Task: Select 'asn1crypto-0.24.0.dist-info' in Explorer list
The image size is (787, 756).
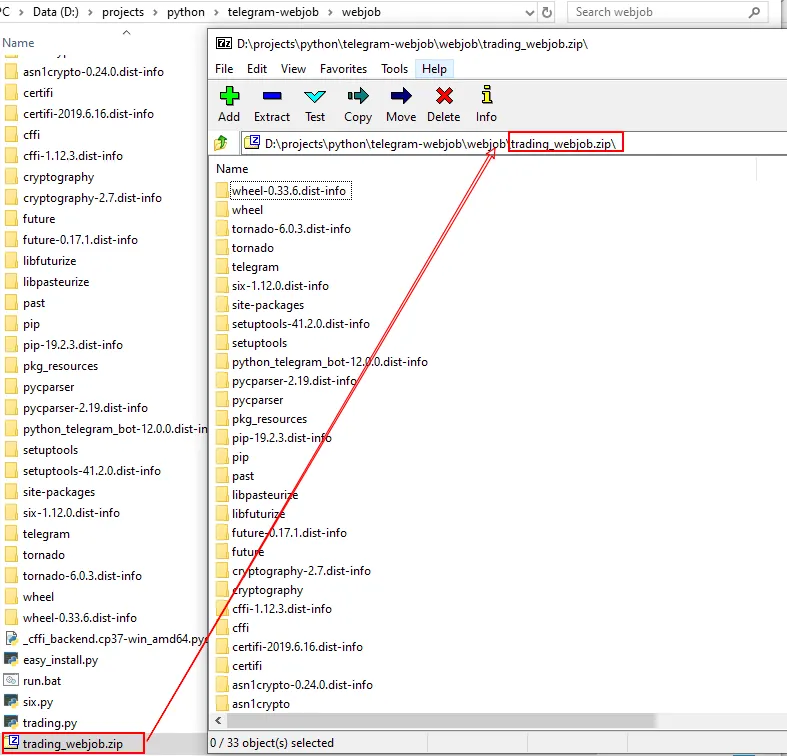Action: click(x=93, y=72)
